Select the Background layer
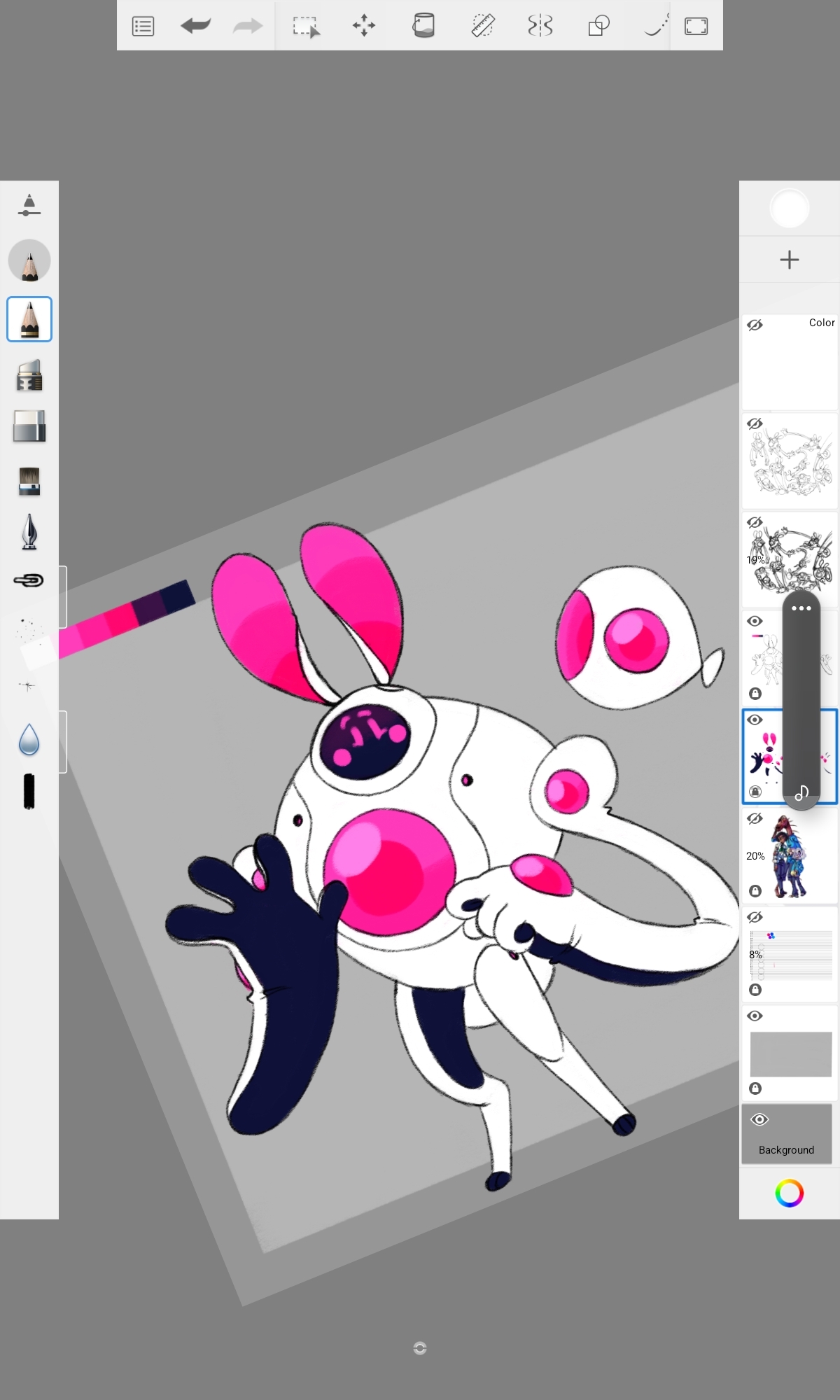Screen dimensions: 840x1400 point(787,1135)
